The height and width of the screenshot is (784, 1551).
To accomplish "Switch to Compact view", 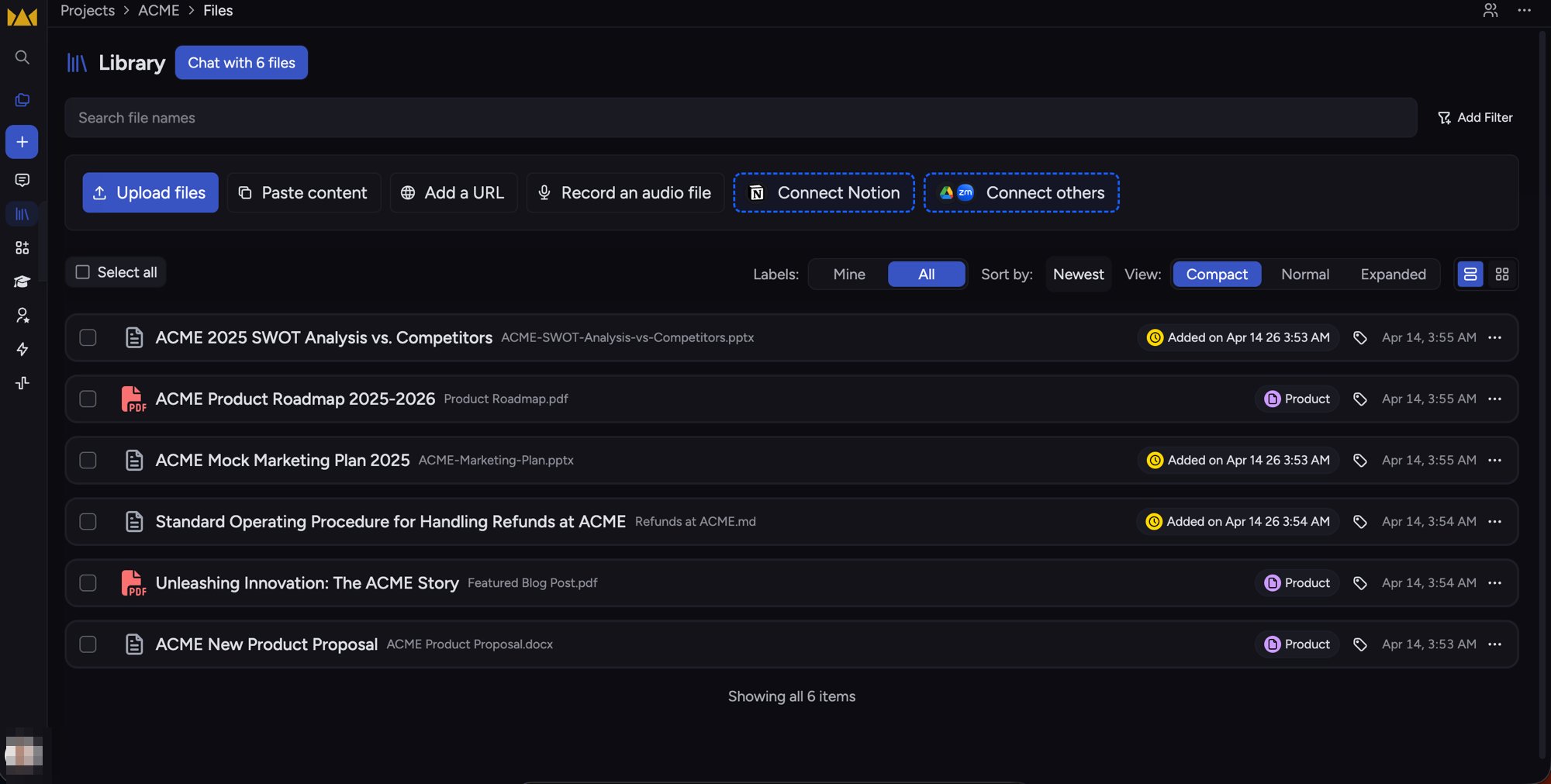I will (1217, 275).
